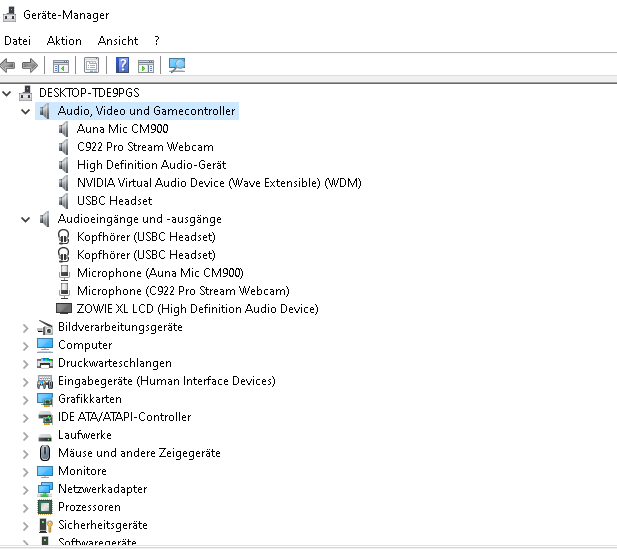
Task: Expand the Laufwerke category
Action: pyautogui.click(x=26, y=436)
